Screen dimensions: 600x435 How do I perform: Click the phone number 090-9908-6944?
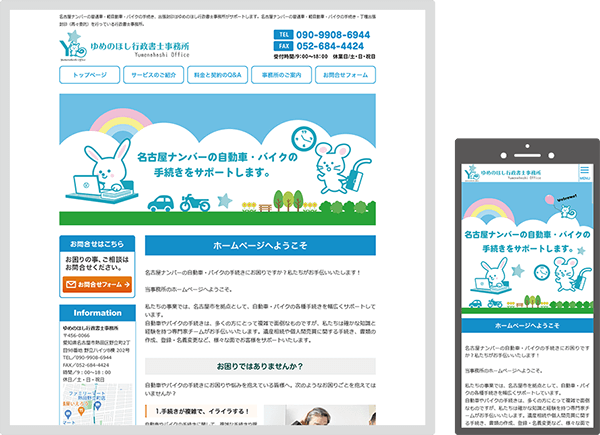point(332,34)
